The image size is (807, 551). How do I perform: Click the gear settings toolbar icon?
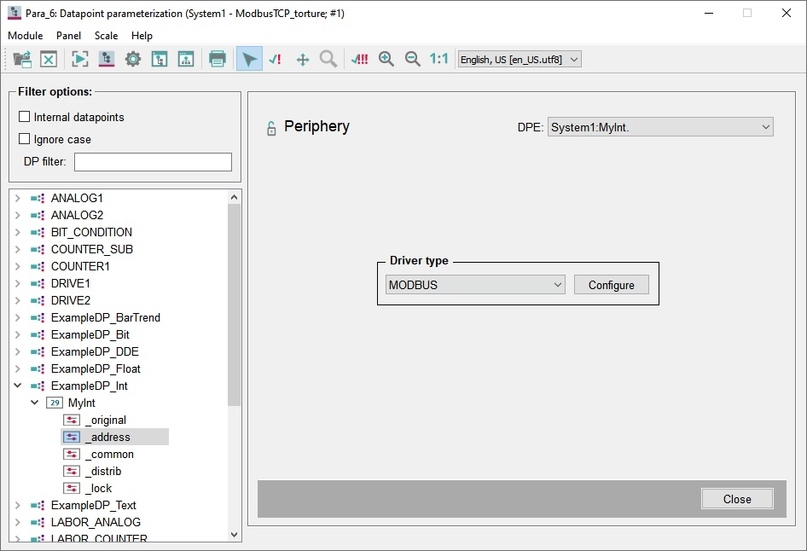coord(133,59)
